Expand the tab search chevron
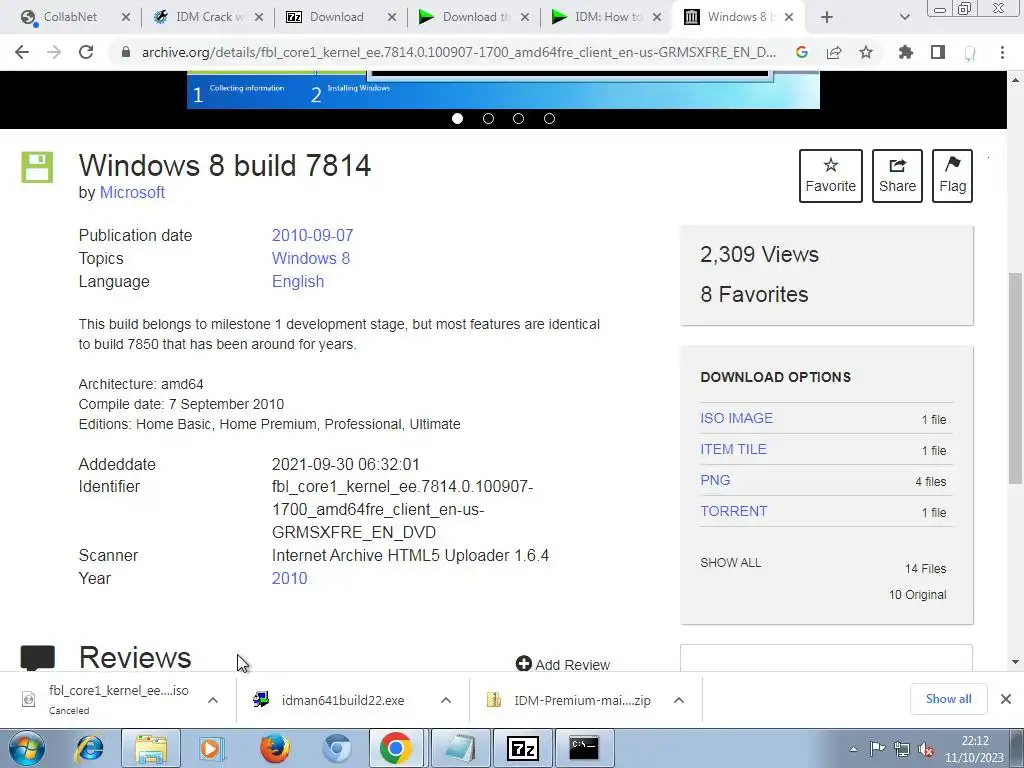 coord(904,17)
